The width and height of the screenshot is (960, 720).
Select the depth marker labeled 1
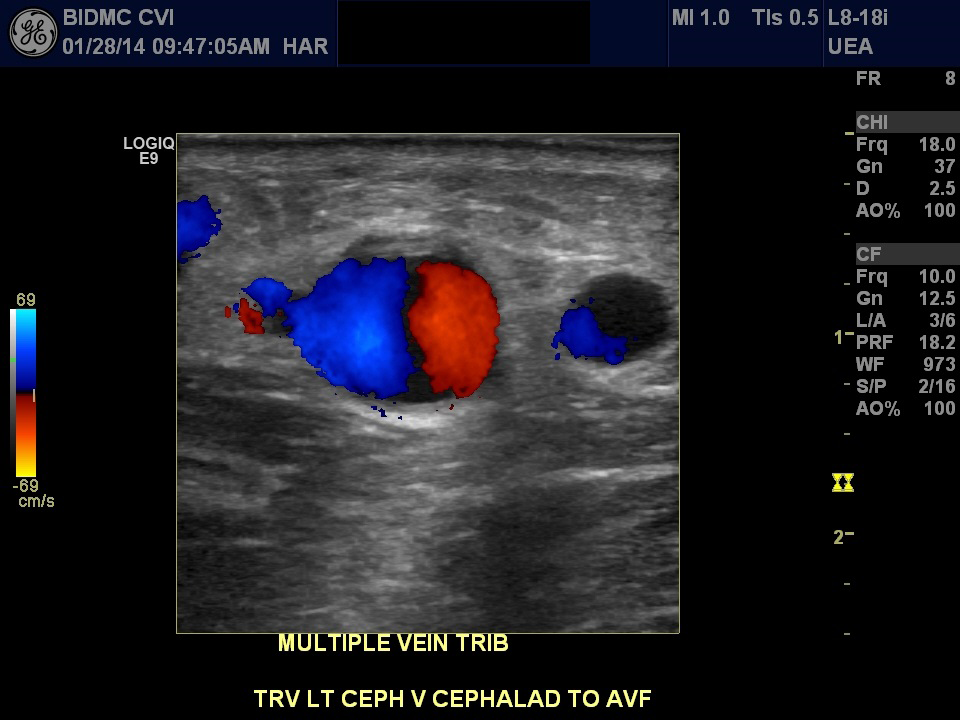tap(838, 338)
